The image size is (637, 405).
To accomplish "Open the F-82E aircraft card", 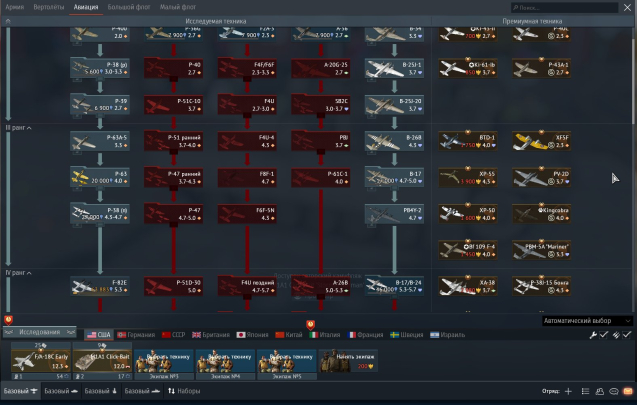I will (x=99, y=286).
